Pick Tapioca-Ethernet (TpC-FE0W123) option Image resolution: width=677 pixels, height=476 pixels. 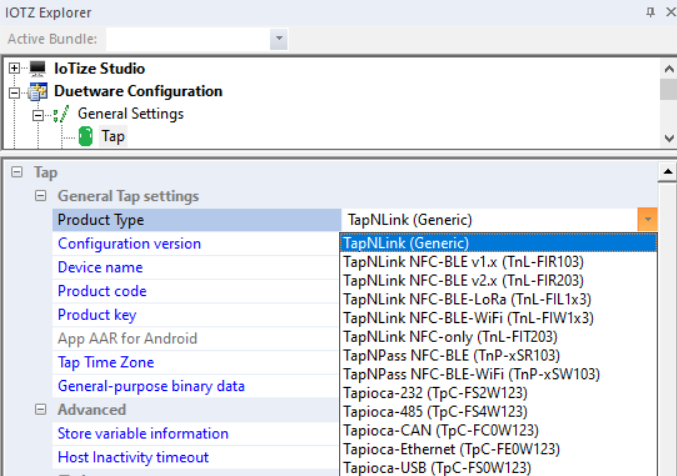point(498,449)
